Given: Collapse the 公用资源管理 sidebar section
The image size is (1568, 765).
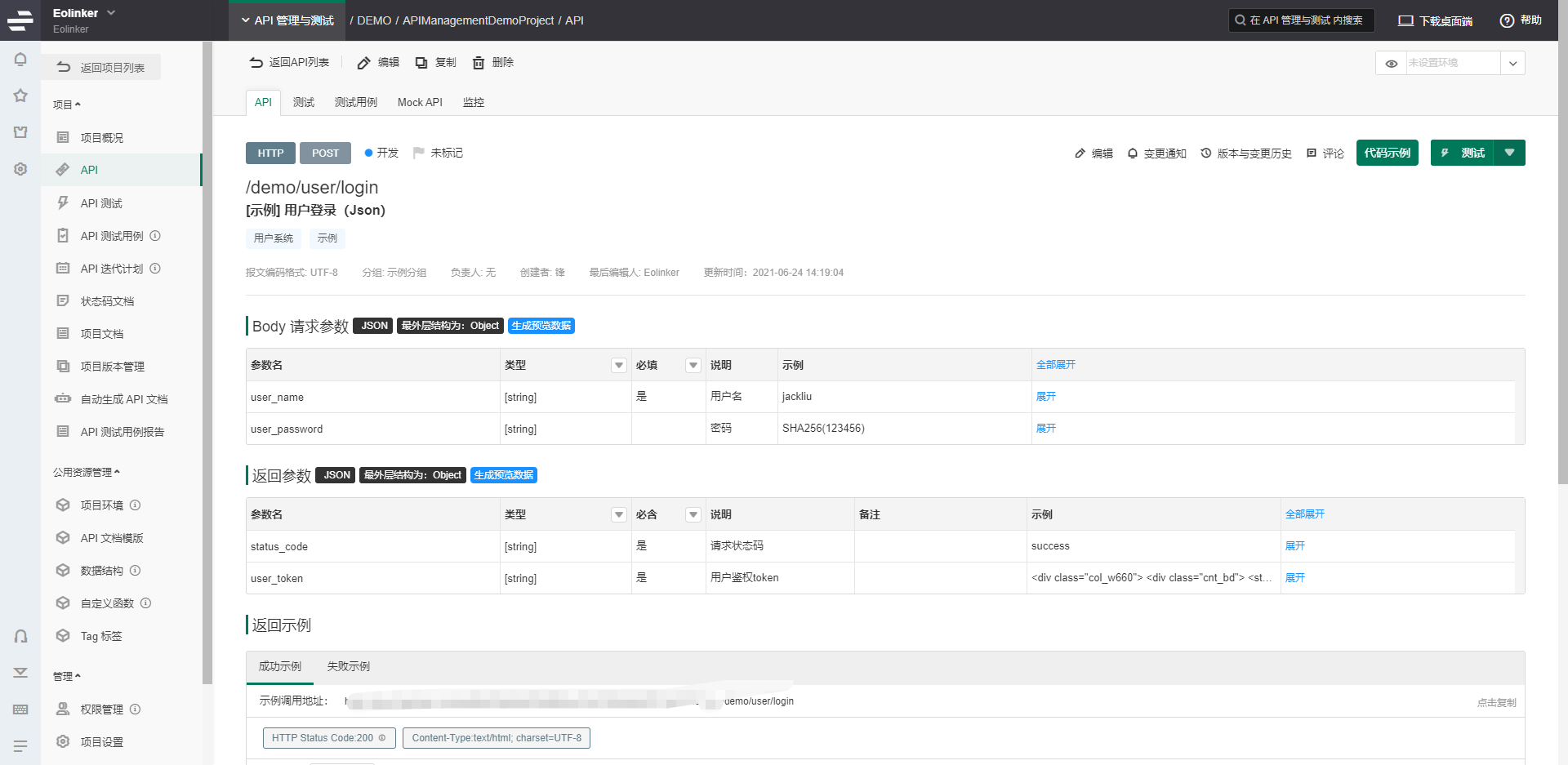Looking at the screenshot, I should tap(87, 472).
